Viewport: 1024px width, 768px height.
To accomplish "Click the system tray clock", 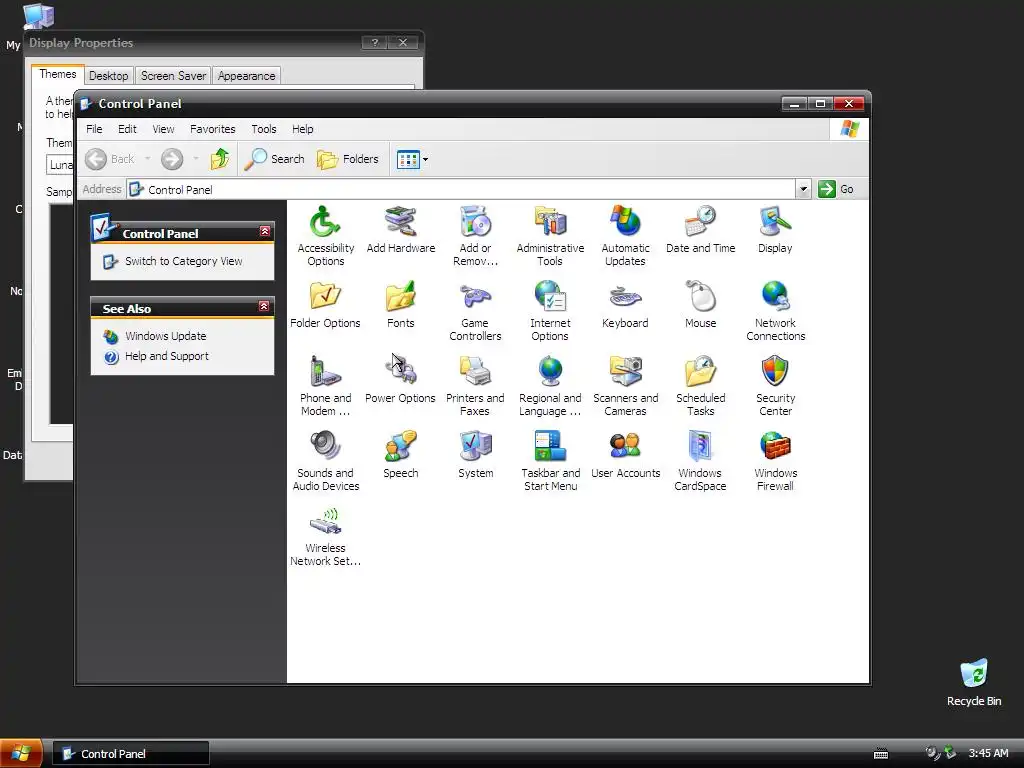I will coord(988,754).
